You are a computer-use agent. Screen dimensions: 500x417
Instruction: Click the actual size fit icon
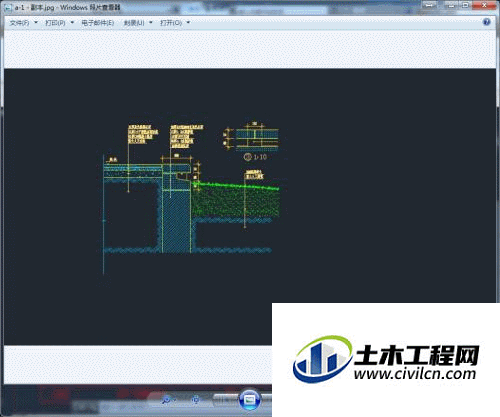pyautogui.click(x=196, y=399)
